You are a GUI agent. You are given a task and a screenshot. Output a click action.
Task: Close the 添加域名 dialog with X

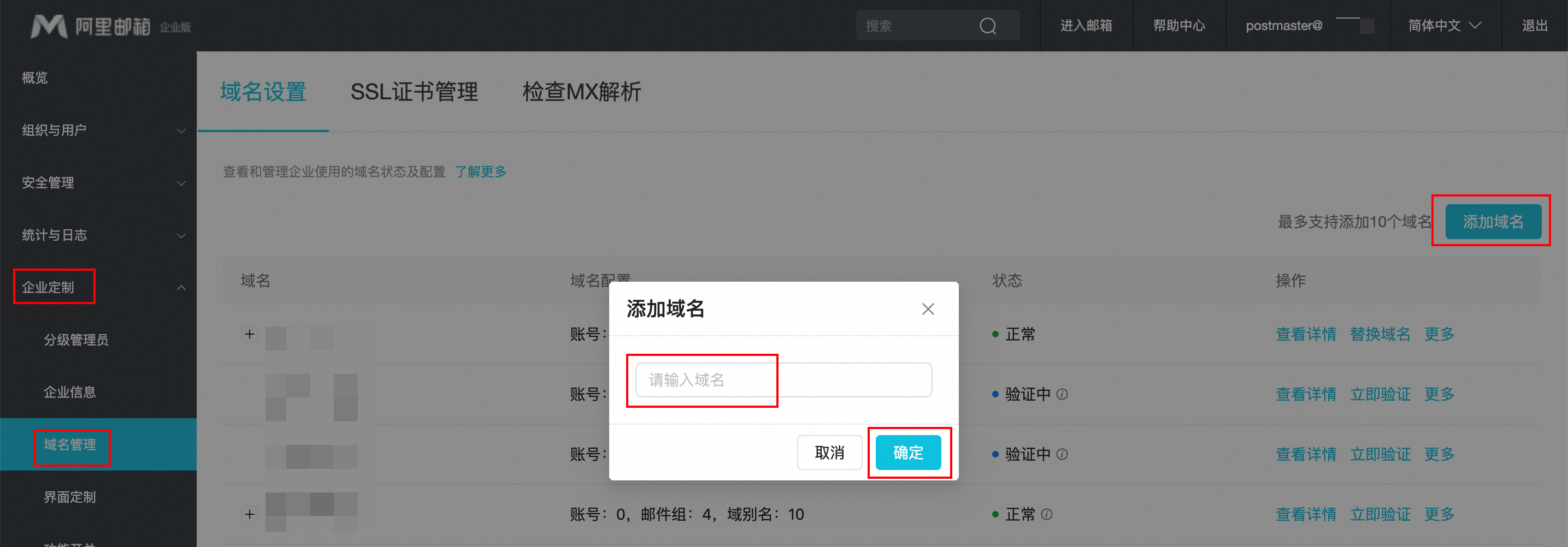928,309
